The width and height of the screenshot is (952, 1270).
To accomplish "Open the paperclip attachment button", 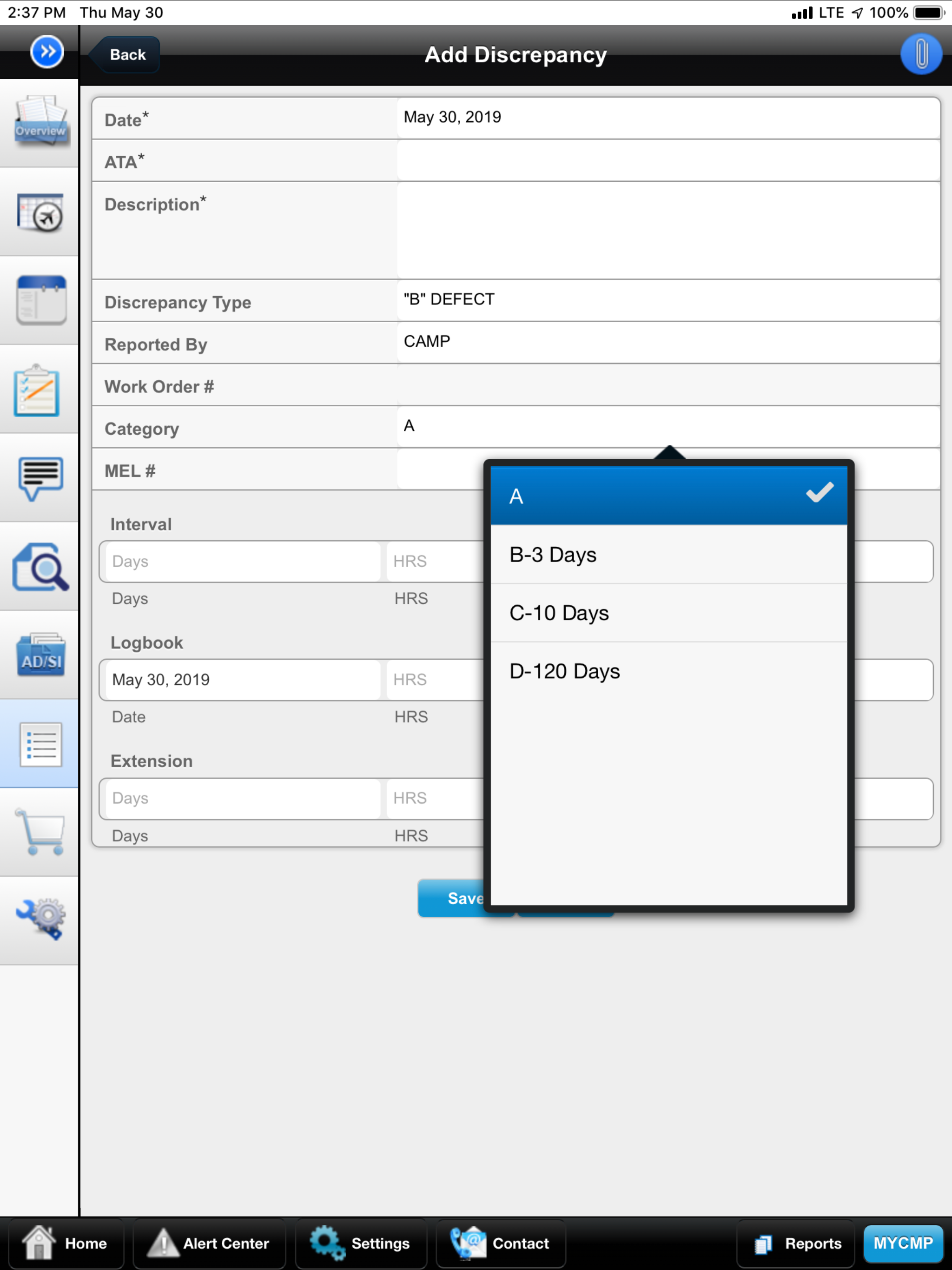I will pos(920,54).
